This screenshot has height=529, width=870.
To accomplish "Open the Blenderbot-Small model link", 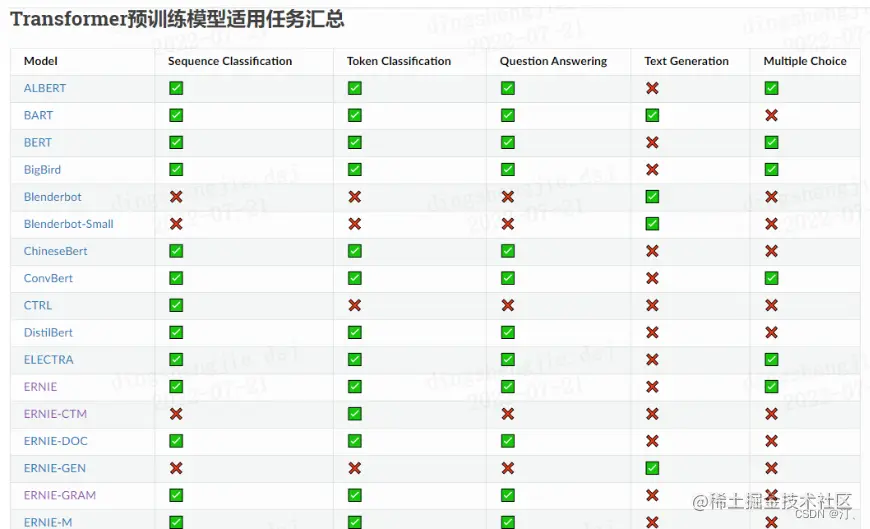I will click(69, 224).
